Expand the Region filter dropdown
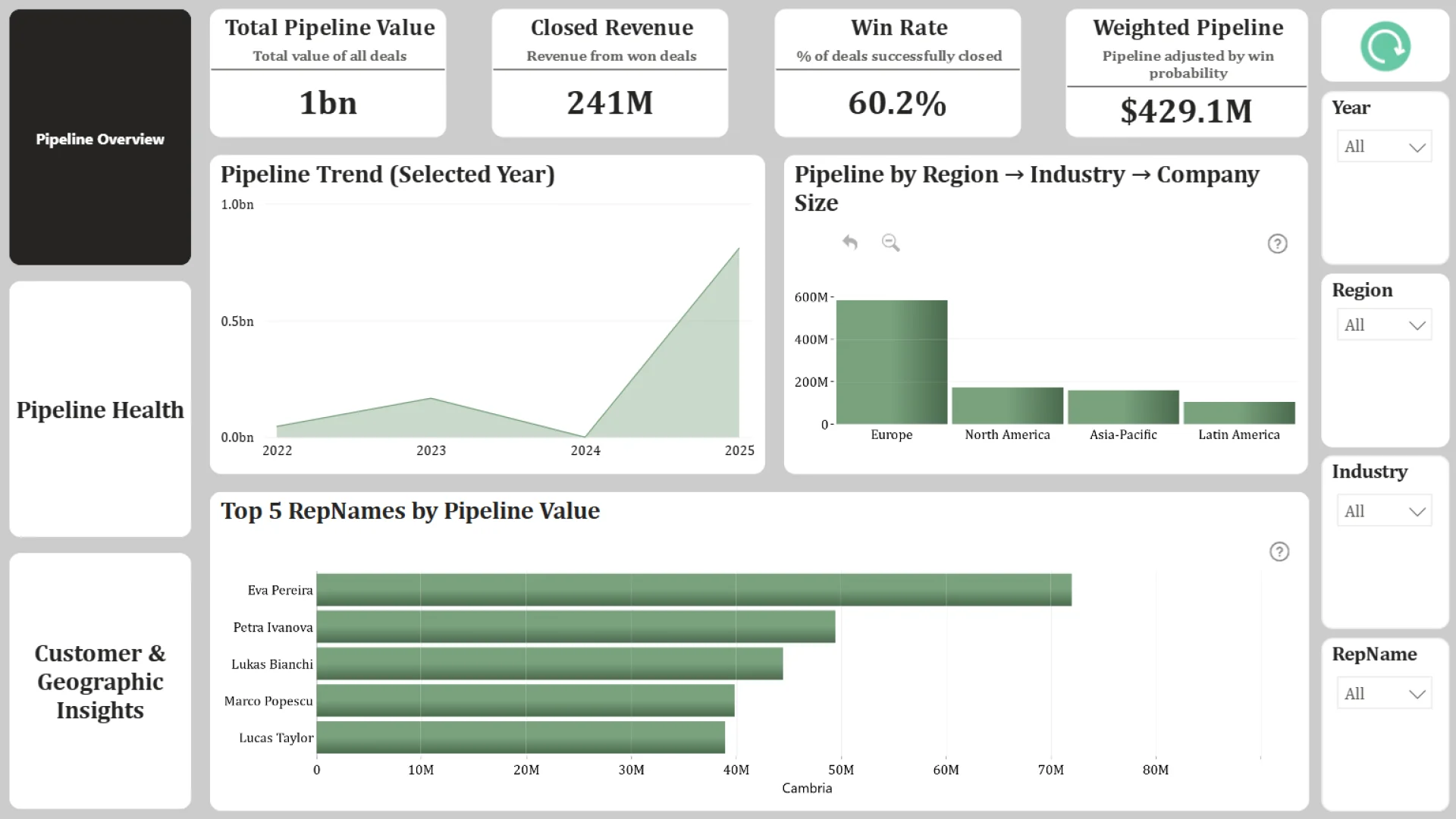 pyautogui.click(x=1384, y=325)
